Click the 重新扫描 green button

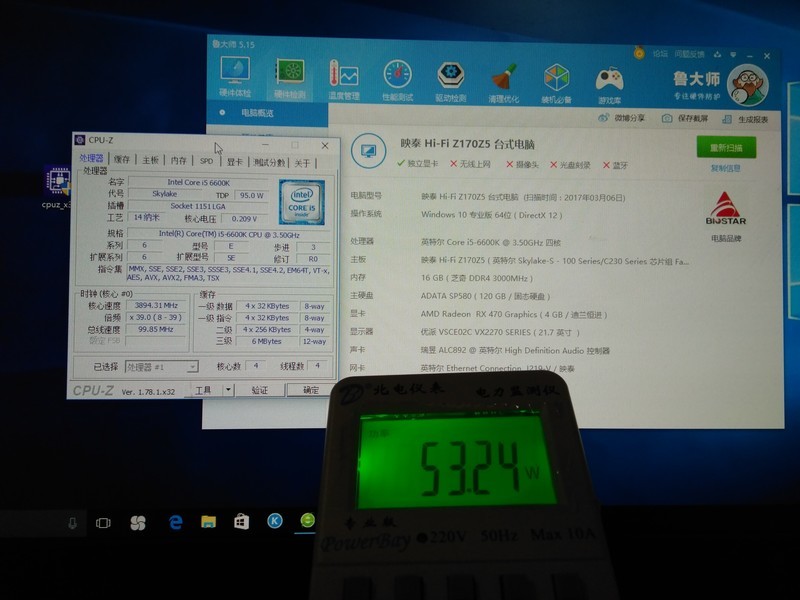pos(726,147)
